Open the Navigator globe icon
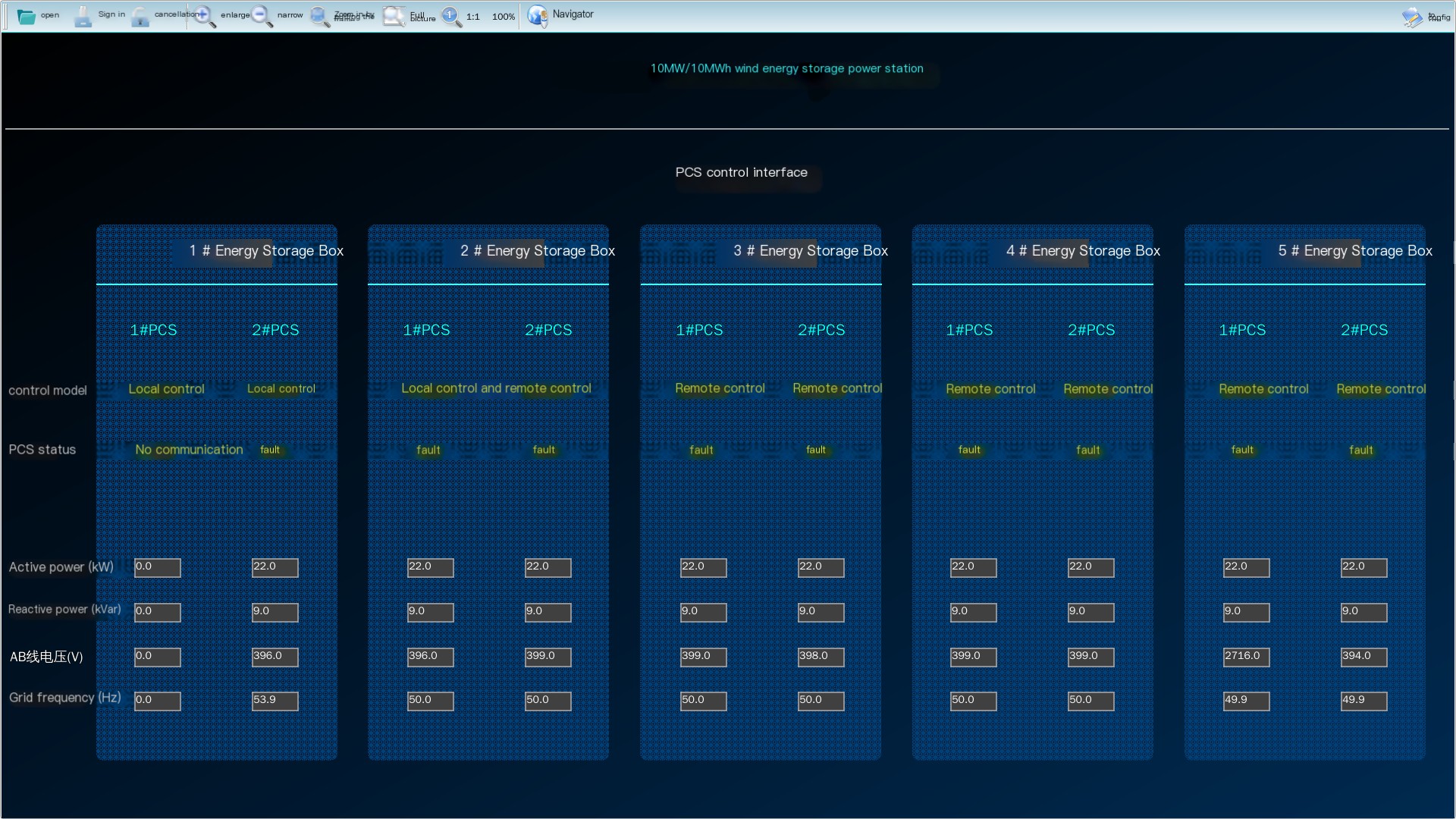The width and height of the screenshot is (1456, 819). tap(538, 15)
